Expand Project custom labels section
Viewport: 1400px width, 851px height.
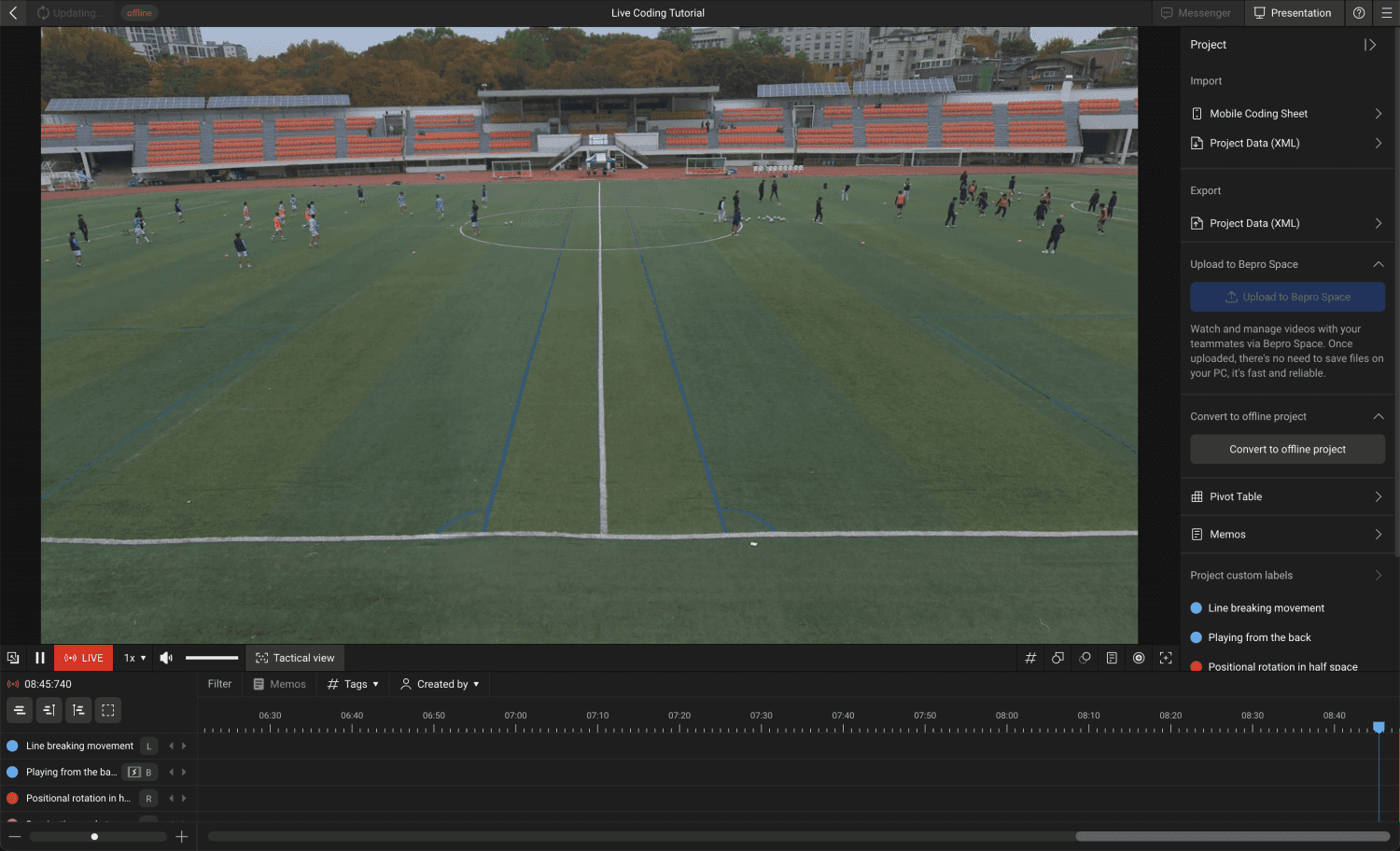tap(1378, 576)
